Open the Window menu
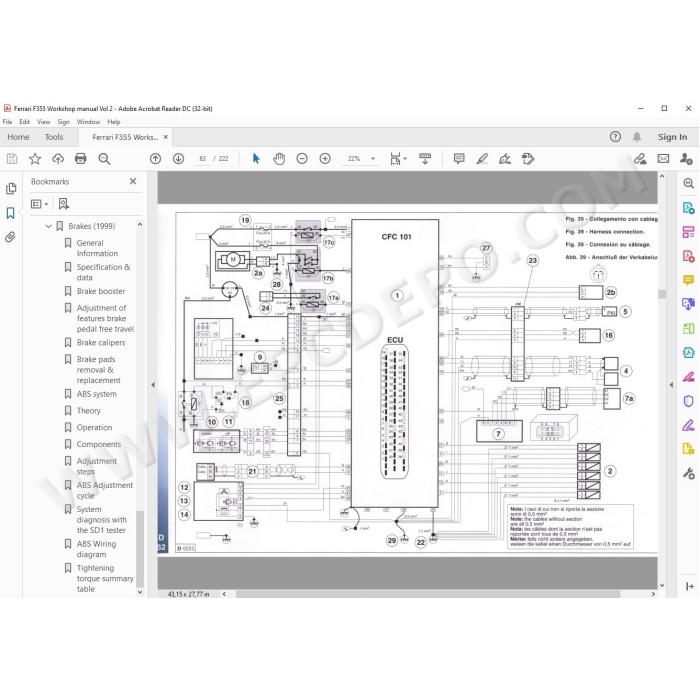700x700 pixels. (88, 122)
